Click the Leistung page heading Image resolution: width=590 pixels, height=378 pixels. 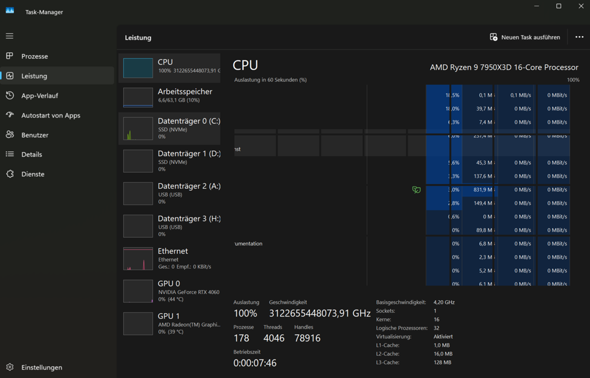[138, 38]
